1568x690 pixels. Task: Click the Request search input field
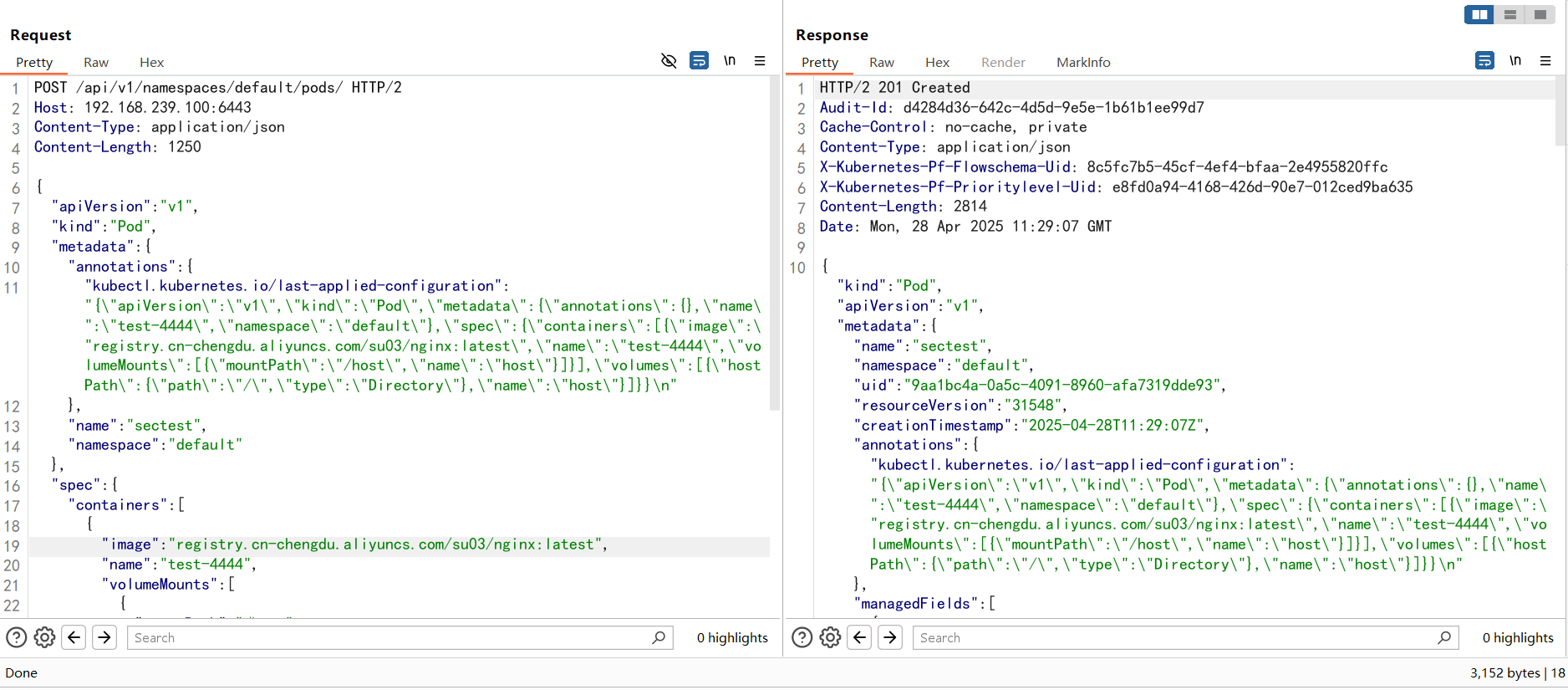[400, 637]
